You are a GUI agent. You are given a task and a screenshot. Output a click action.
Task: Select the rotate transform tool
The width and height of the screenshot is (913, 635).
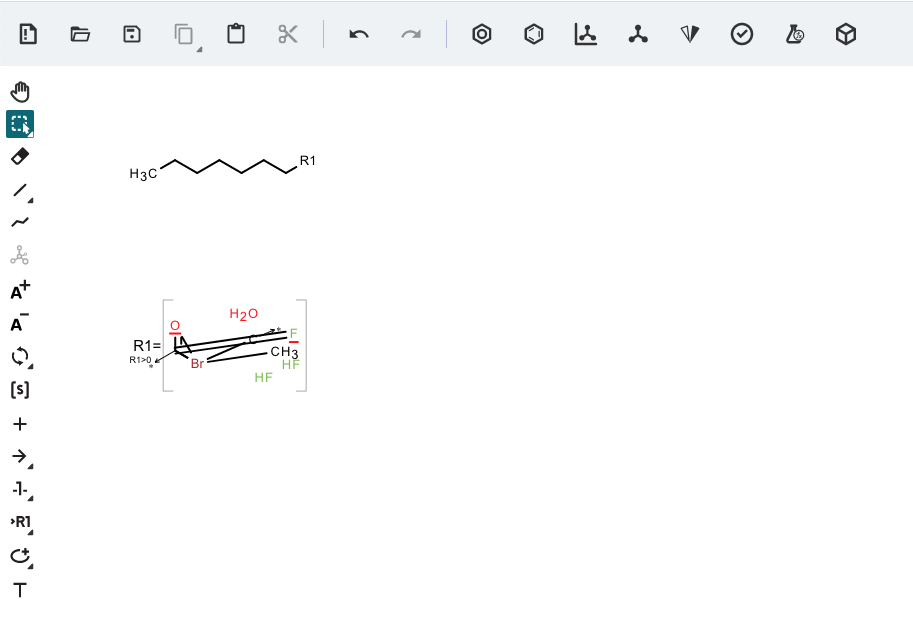click(20, 356)
